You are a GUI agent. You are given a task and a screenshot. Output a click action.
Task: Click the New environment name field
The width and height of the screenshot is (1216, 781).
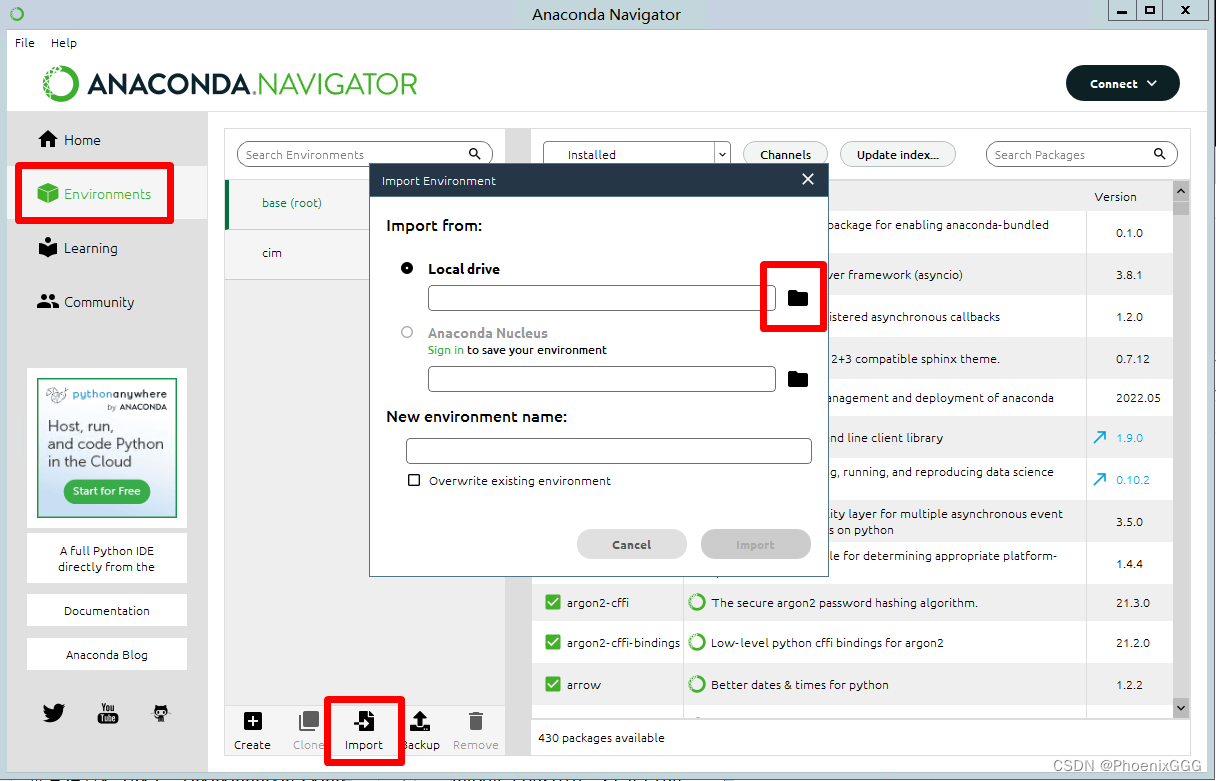click(x=609, y=451)
